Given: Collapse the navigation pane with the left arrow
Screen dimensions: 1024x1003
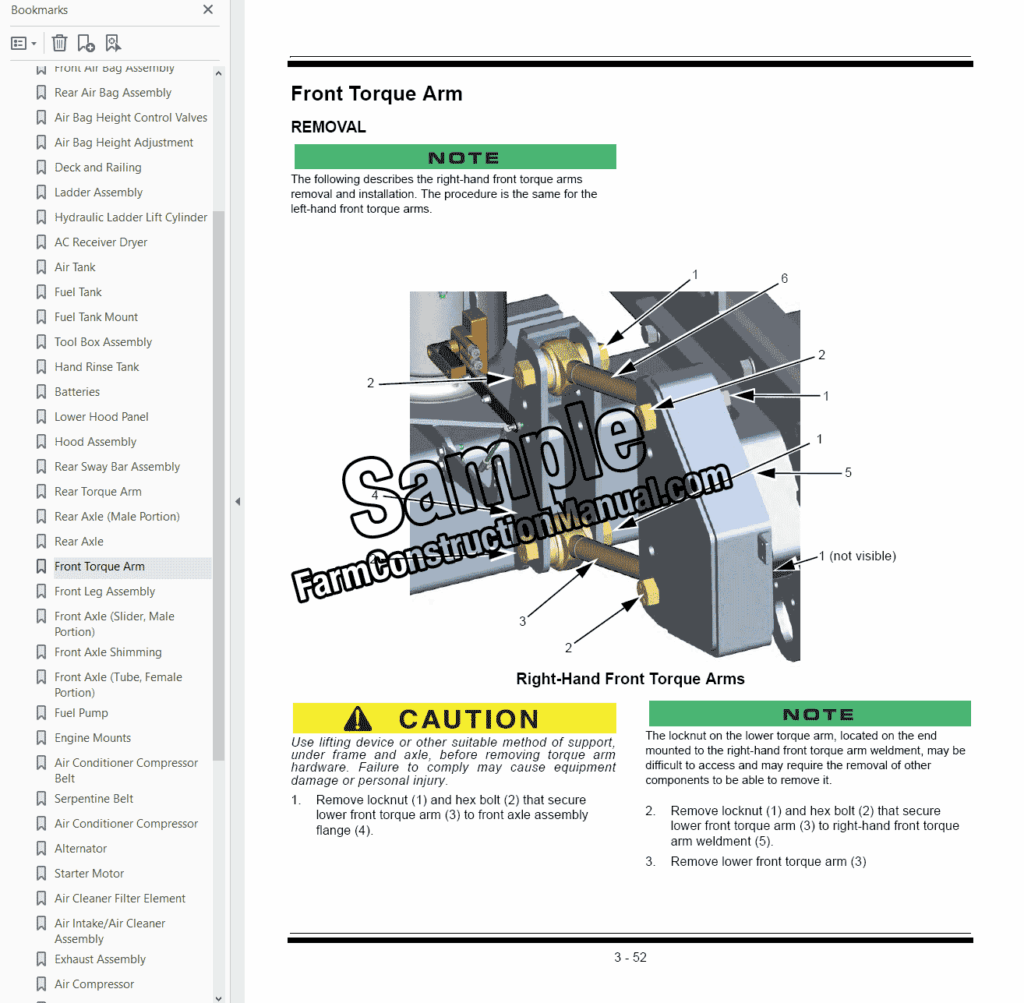Looking at the screenshot, I should tap(238, 502).
